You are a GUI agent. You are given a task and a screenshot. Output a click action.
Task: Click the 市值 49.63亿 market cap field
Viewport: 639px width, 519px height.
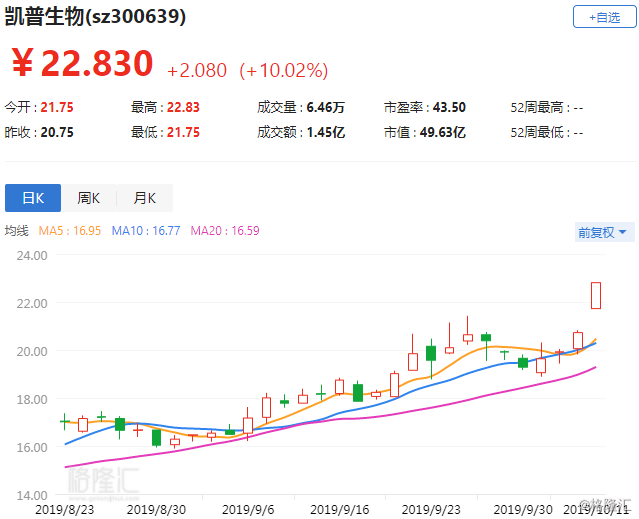438,131
